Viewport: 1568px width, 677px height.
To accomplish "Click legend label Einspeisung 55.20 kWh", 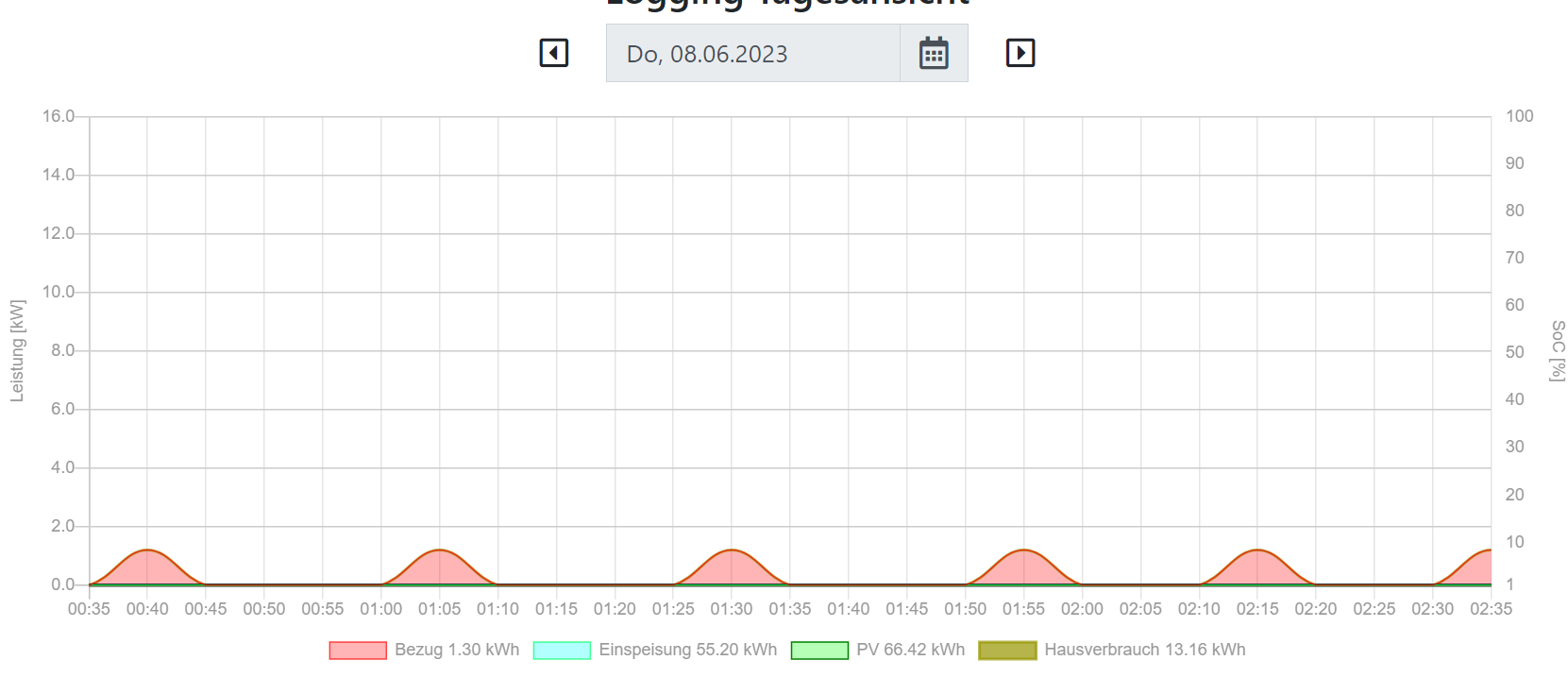I will tap(688, 650).
